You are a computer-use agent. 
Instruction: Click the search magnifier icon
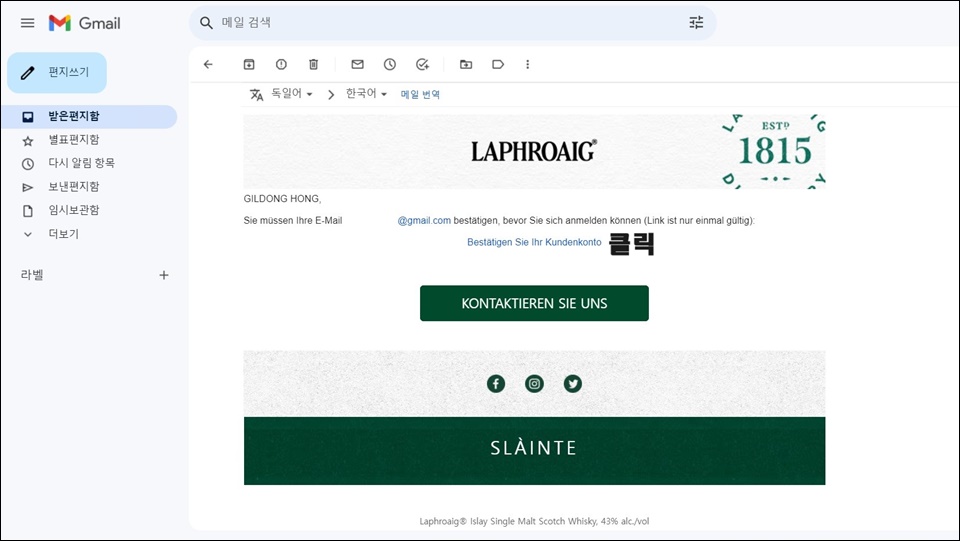pos(206,23)
